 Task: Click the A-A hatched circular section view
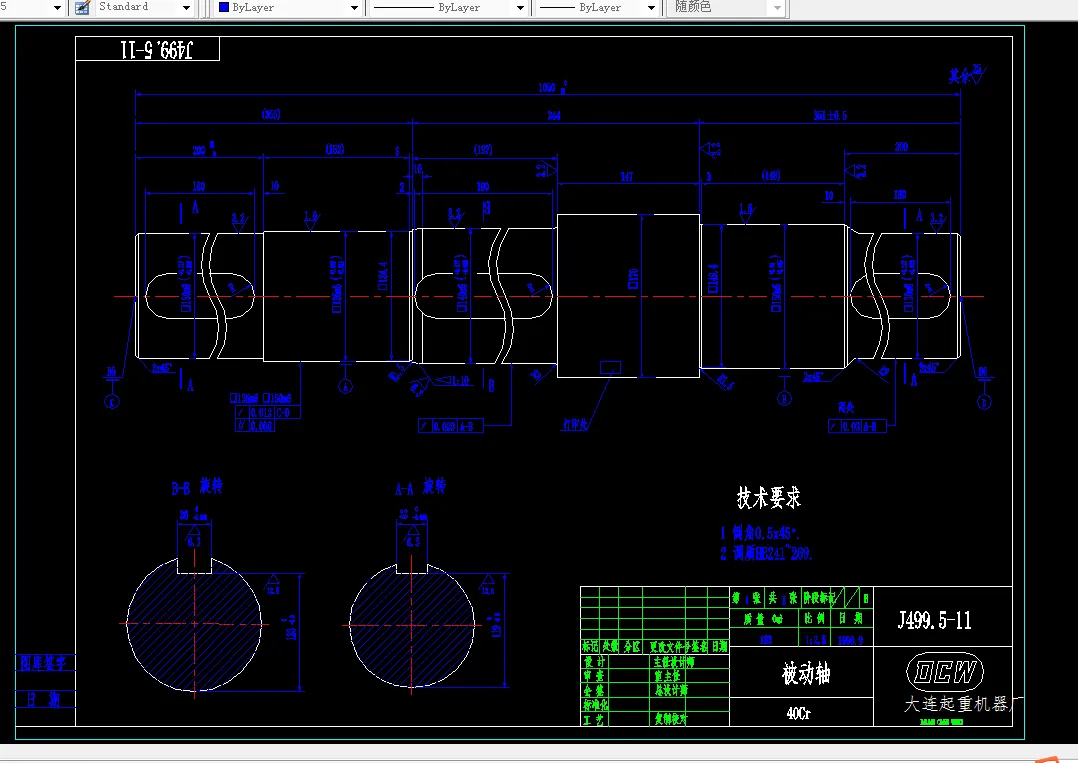click(412, 626)
